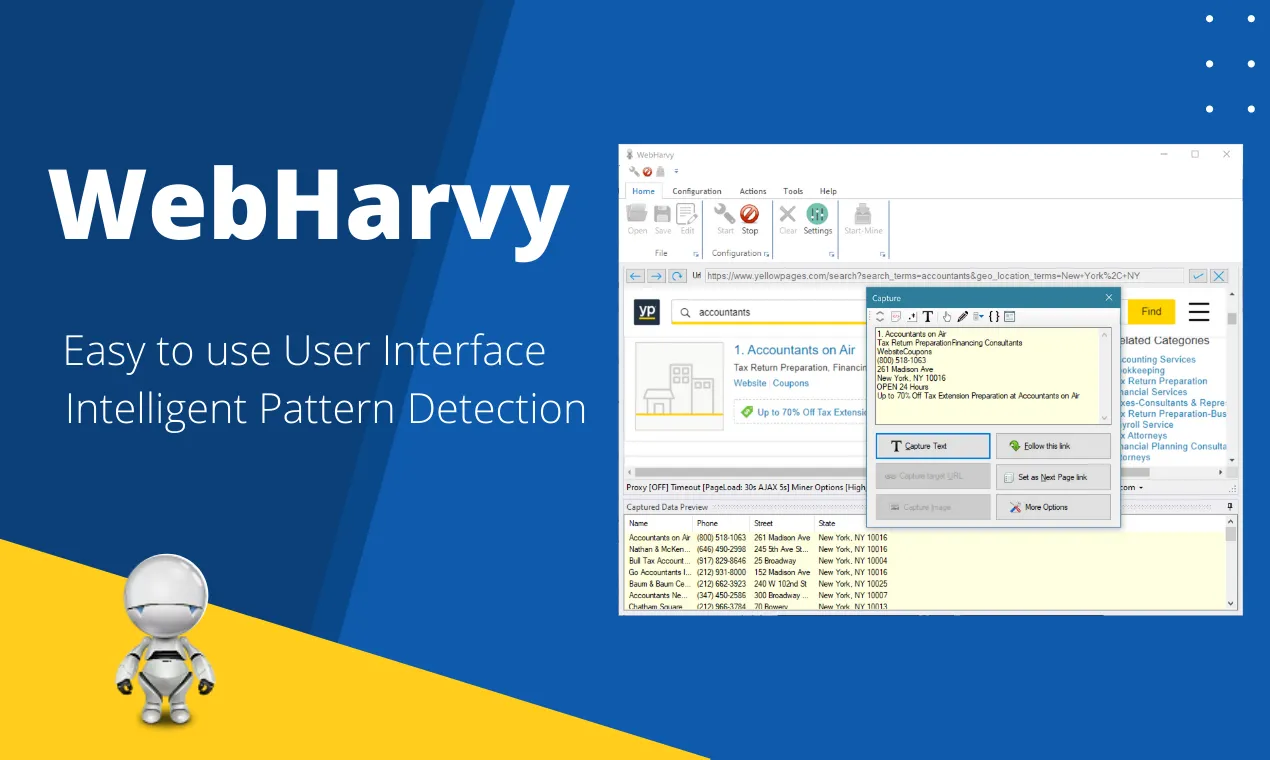1270x760 pixels.
Task: Select the Capture Text tool in Capture toolbar
Action: pyautogui.click(x=928, y=317)
